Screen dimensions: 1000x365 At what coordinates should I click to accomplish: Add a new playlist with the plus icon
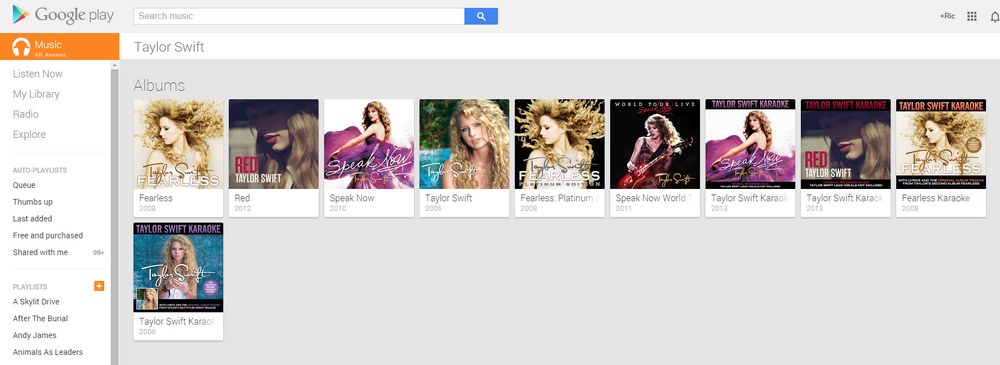tap(99, 286)
